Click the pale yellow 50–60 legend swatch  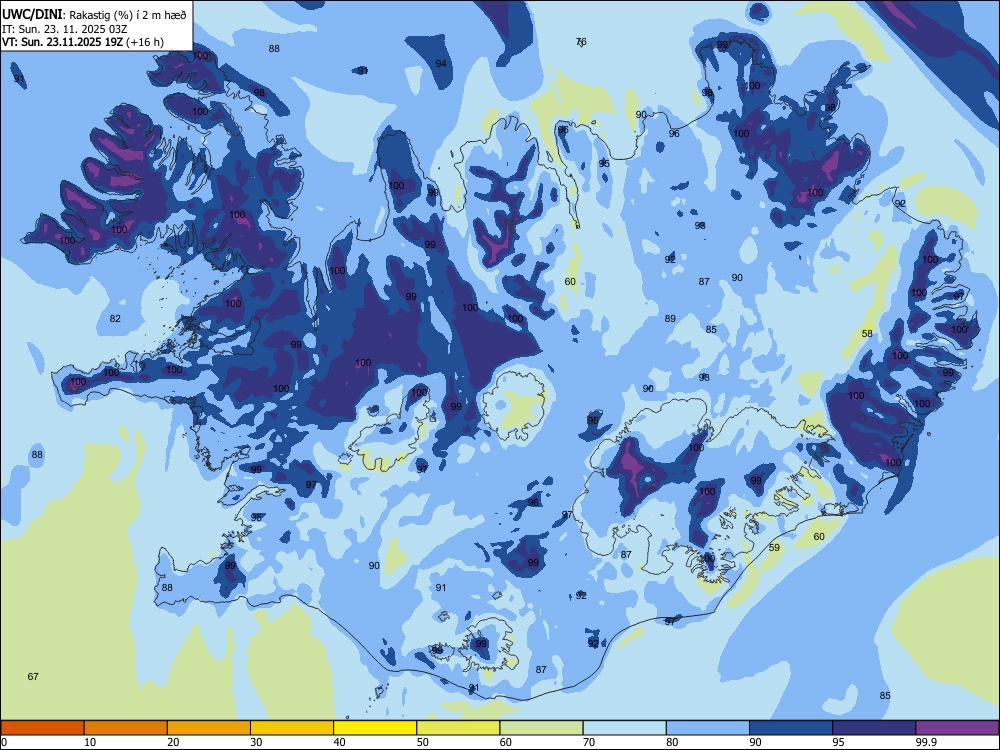click(x=458, y=728)
